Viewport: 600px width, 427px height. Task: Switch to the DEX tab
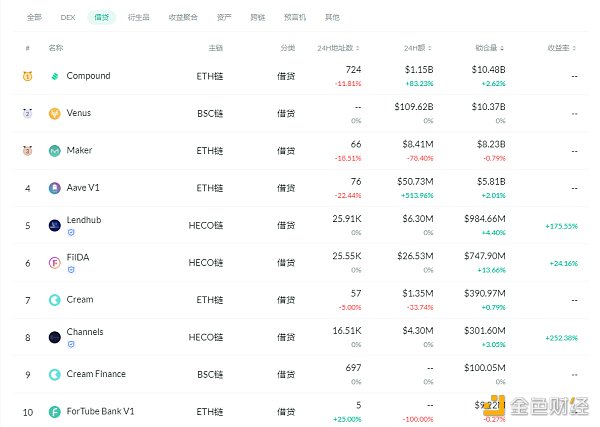[68, 17]
